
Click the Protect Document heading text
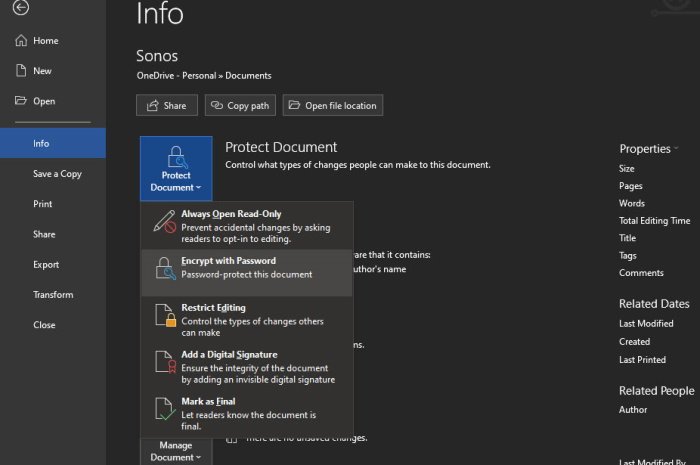(281, 147)
